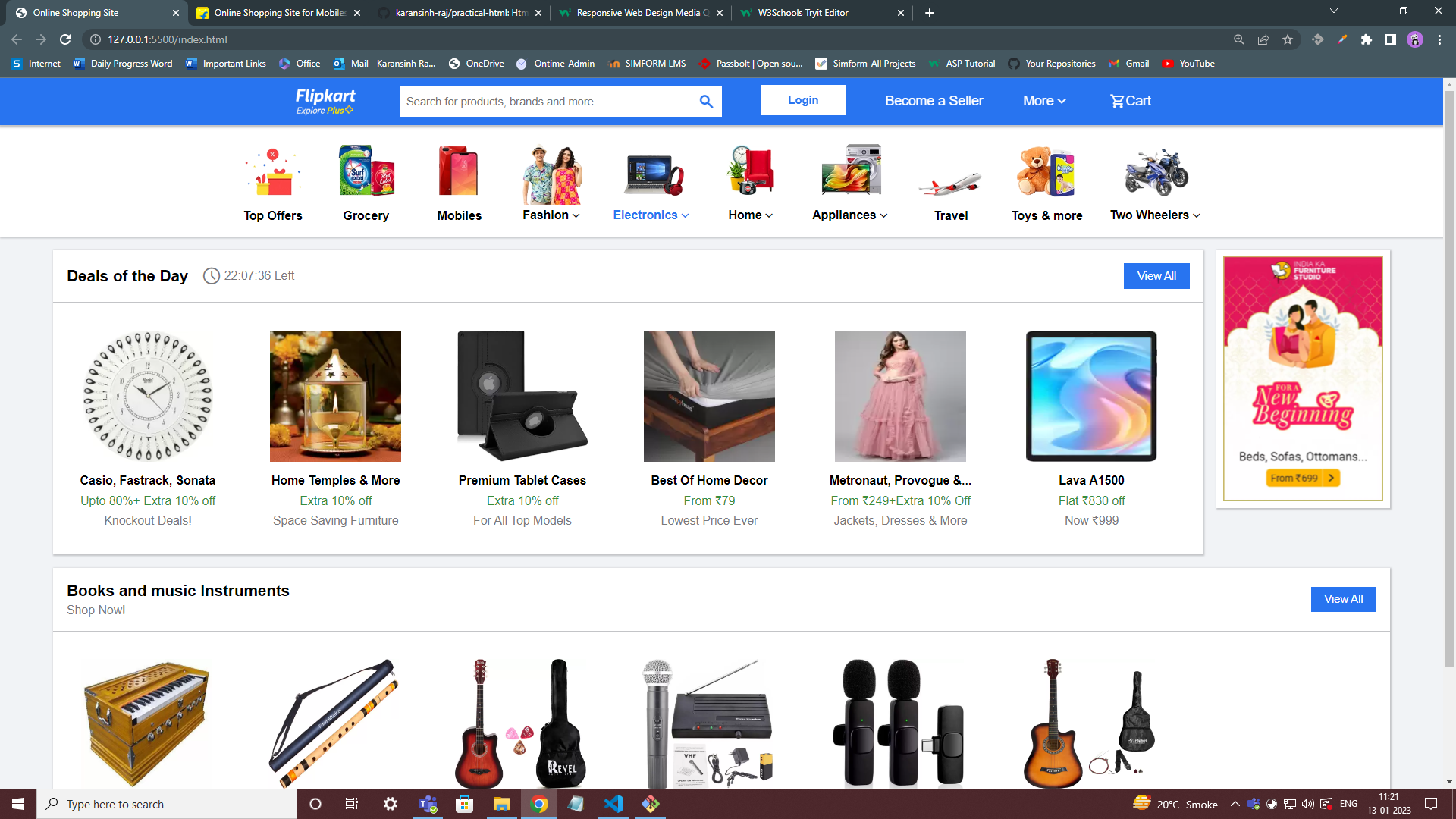
Task: Open File Explorer from taskbar
Action: 502,804
